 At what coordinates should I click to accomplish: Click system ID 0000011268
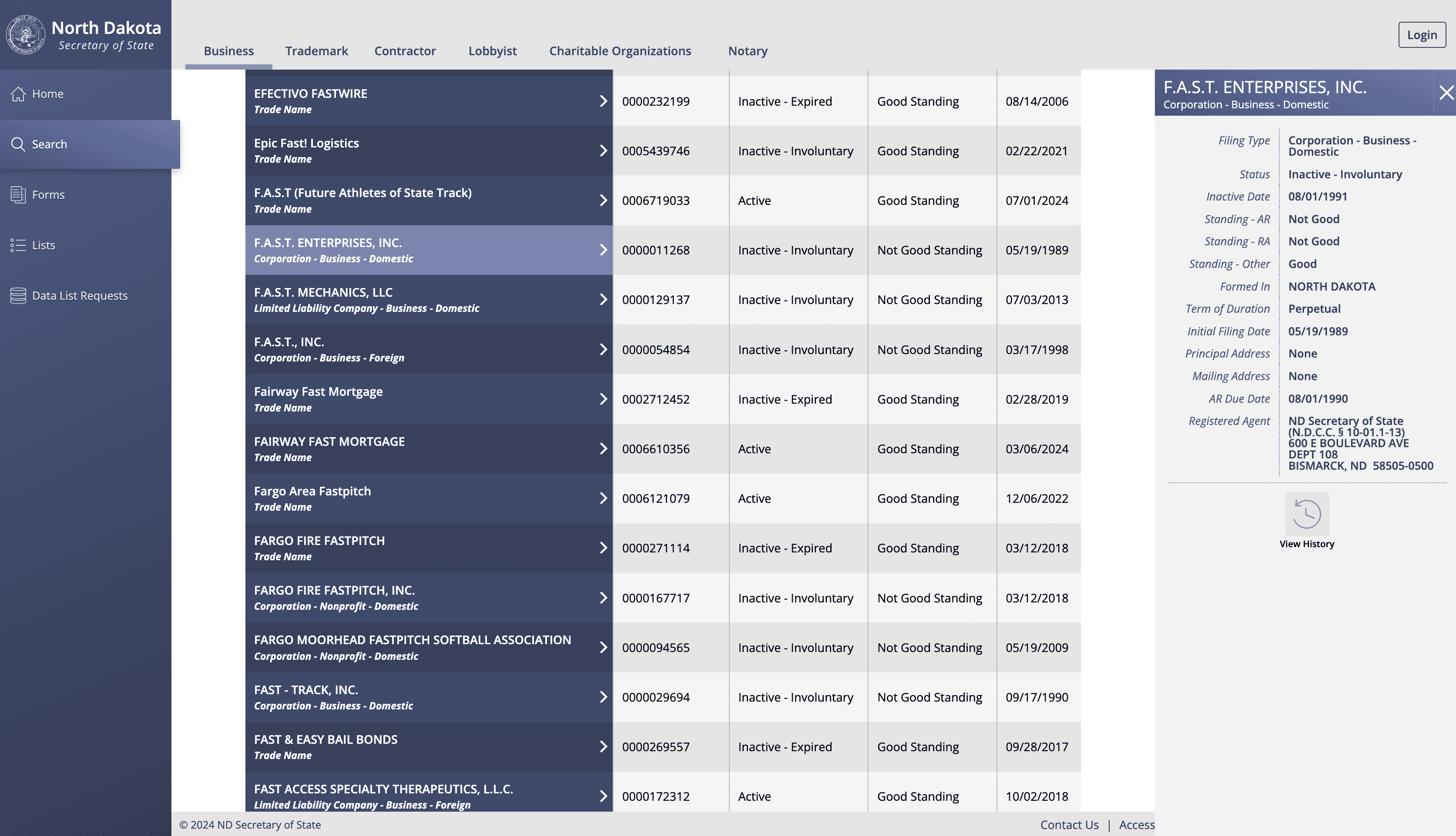(x=656, y=250)
